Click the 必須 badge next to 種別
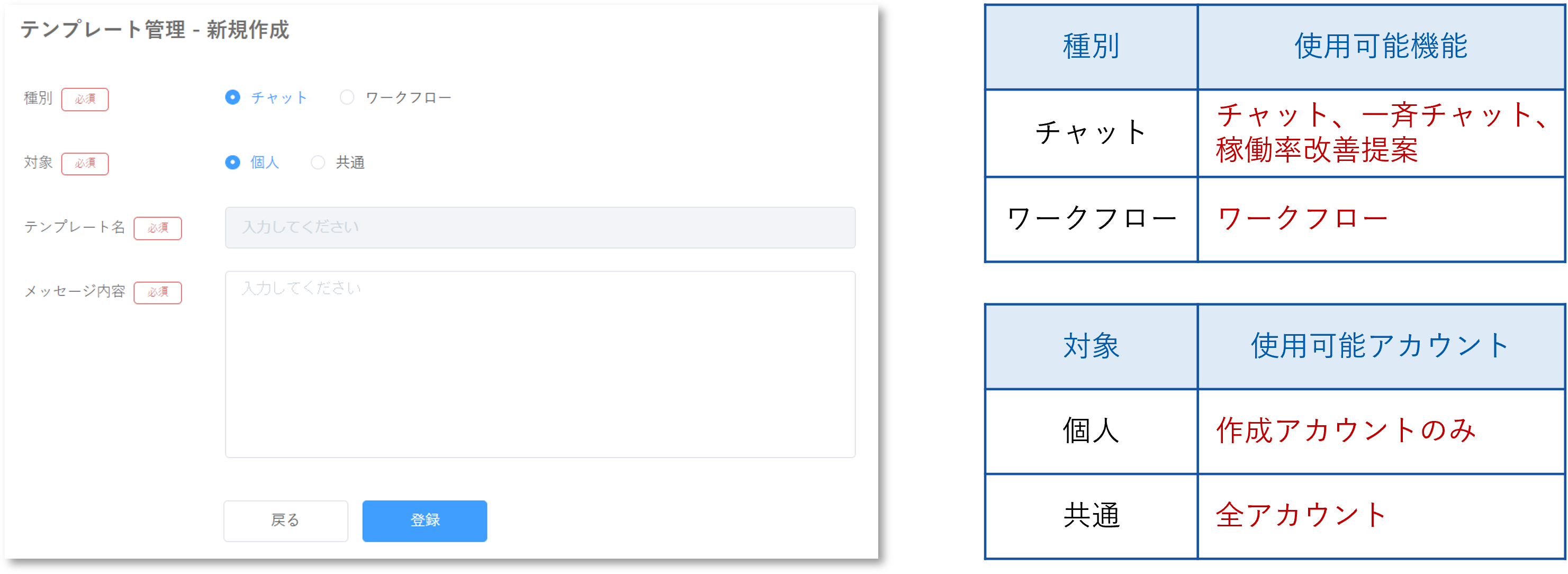 click(85, 99)
